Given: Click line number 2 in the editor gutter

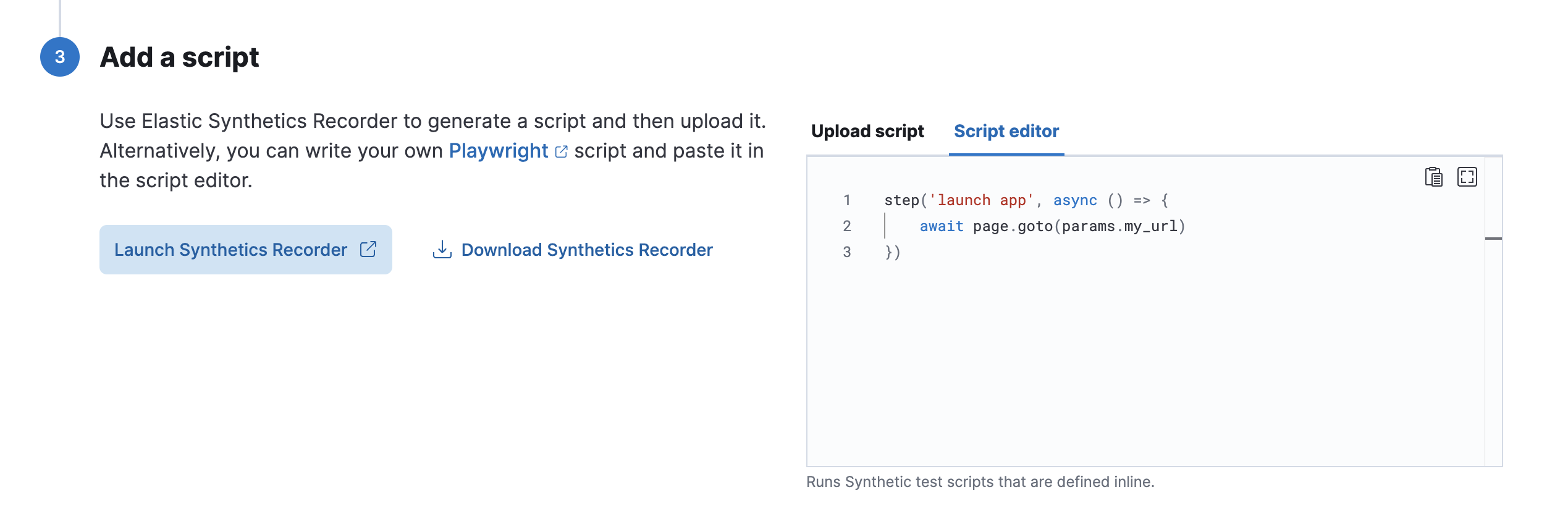Looking at the screenshot, I should tap(847, 226).
